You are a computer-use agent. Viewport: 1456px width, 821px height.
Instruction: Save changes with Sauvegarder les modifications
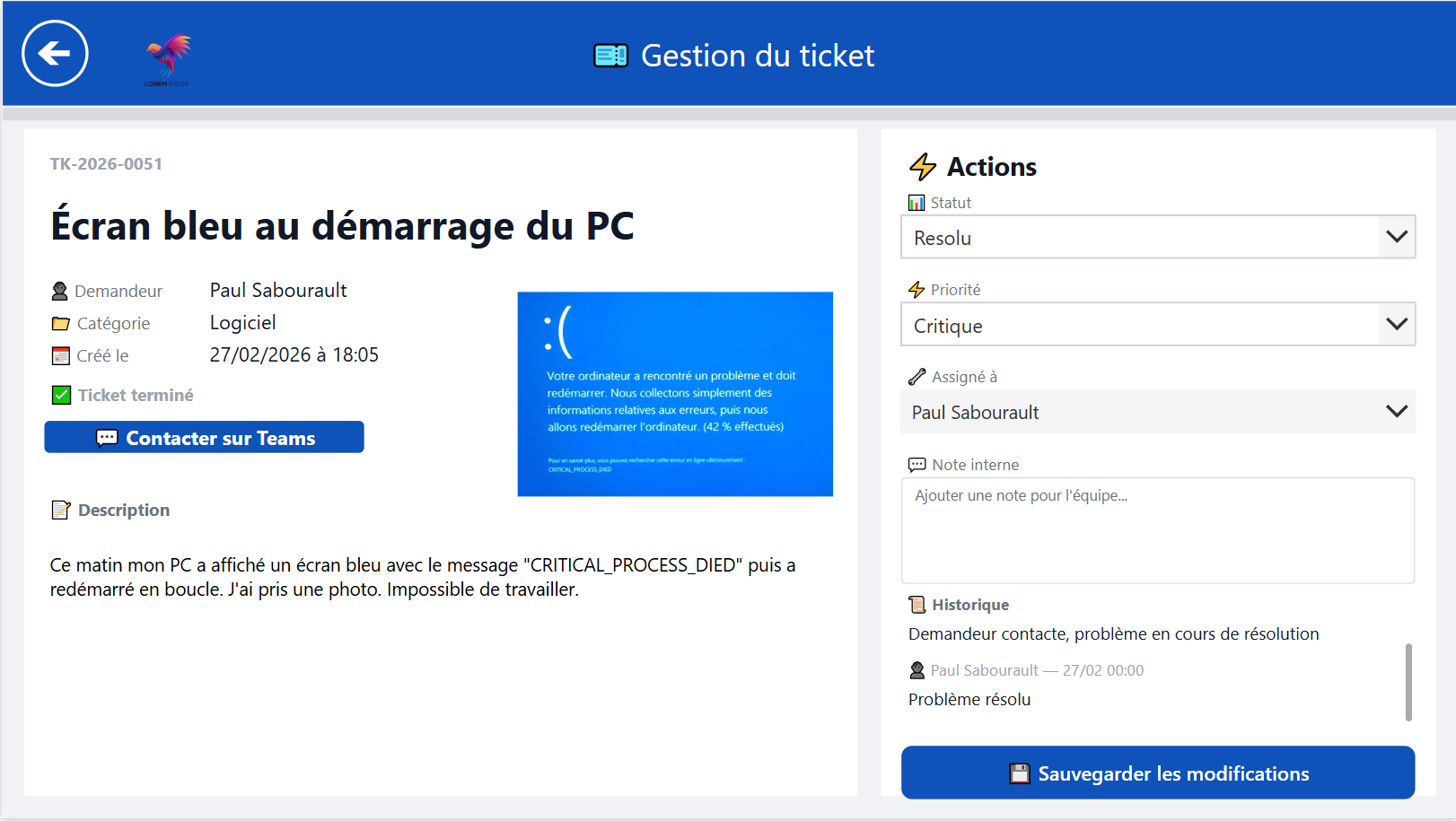(1157, 773)
